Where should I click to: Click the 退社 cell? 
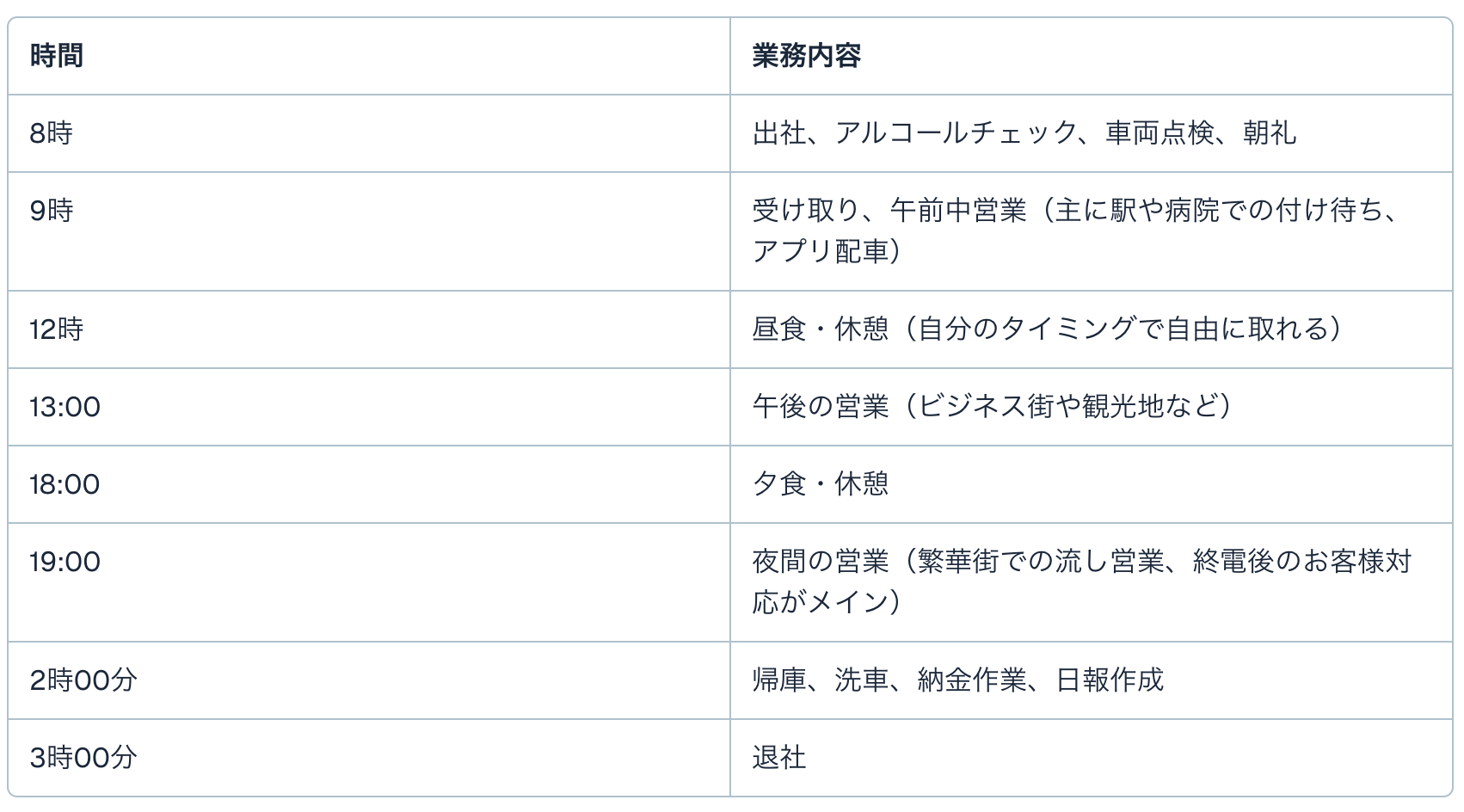(x=778, y=758)
